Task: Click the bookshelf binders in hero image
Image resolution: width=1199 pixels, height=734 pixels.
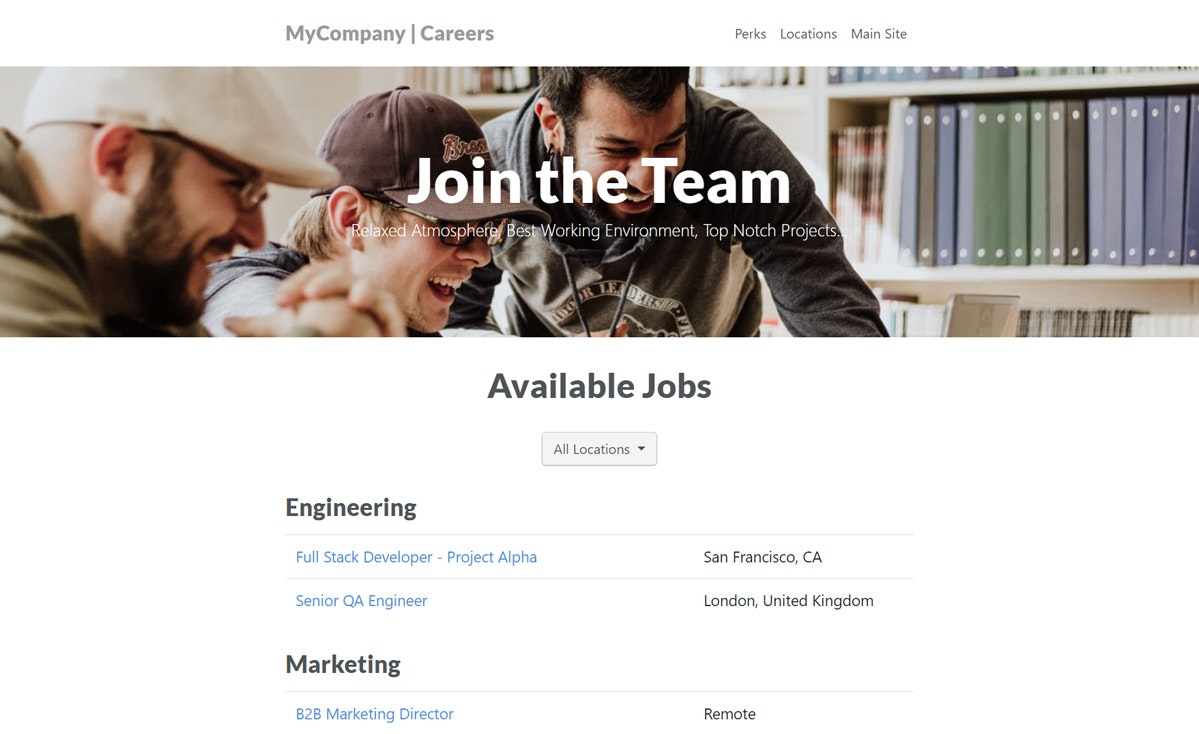Action: pyautogui.click(x=1048, y=182)
